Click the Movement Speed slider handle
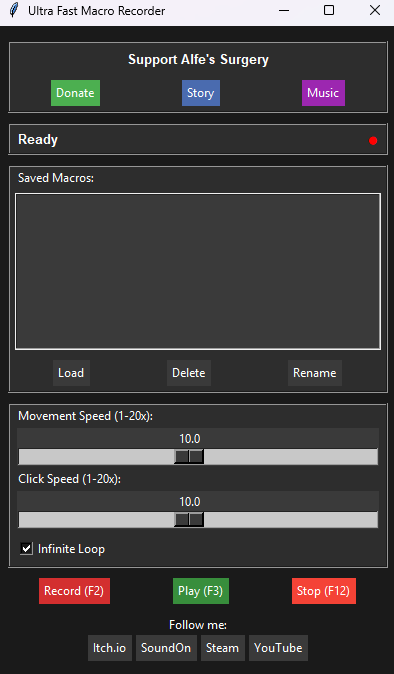The height and width of the screenshot is (674, 394). pos(189,456)
